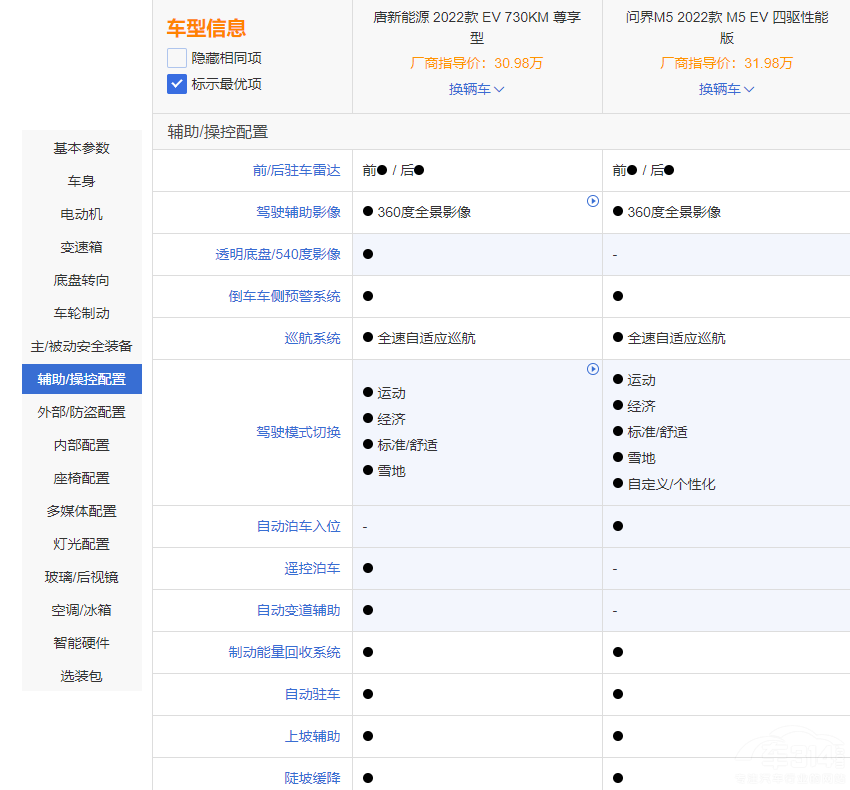Click 透明底盘/540度影像 parameter link
The image size is (850, 790).
(x=278, y=254)
